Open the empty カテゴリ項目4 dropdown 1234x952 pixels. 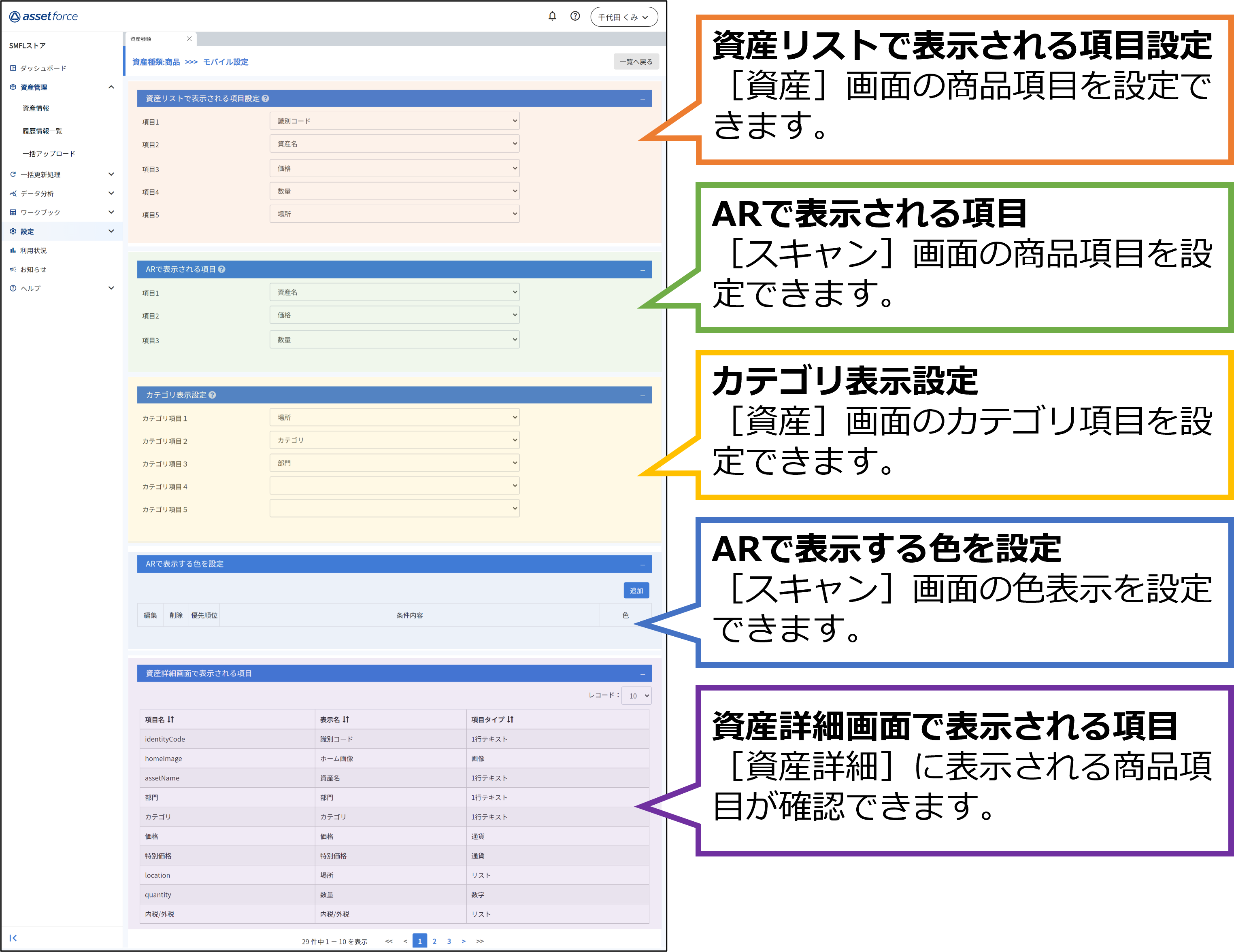(394, 486)
